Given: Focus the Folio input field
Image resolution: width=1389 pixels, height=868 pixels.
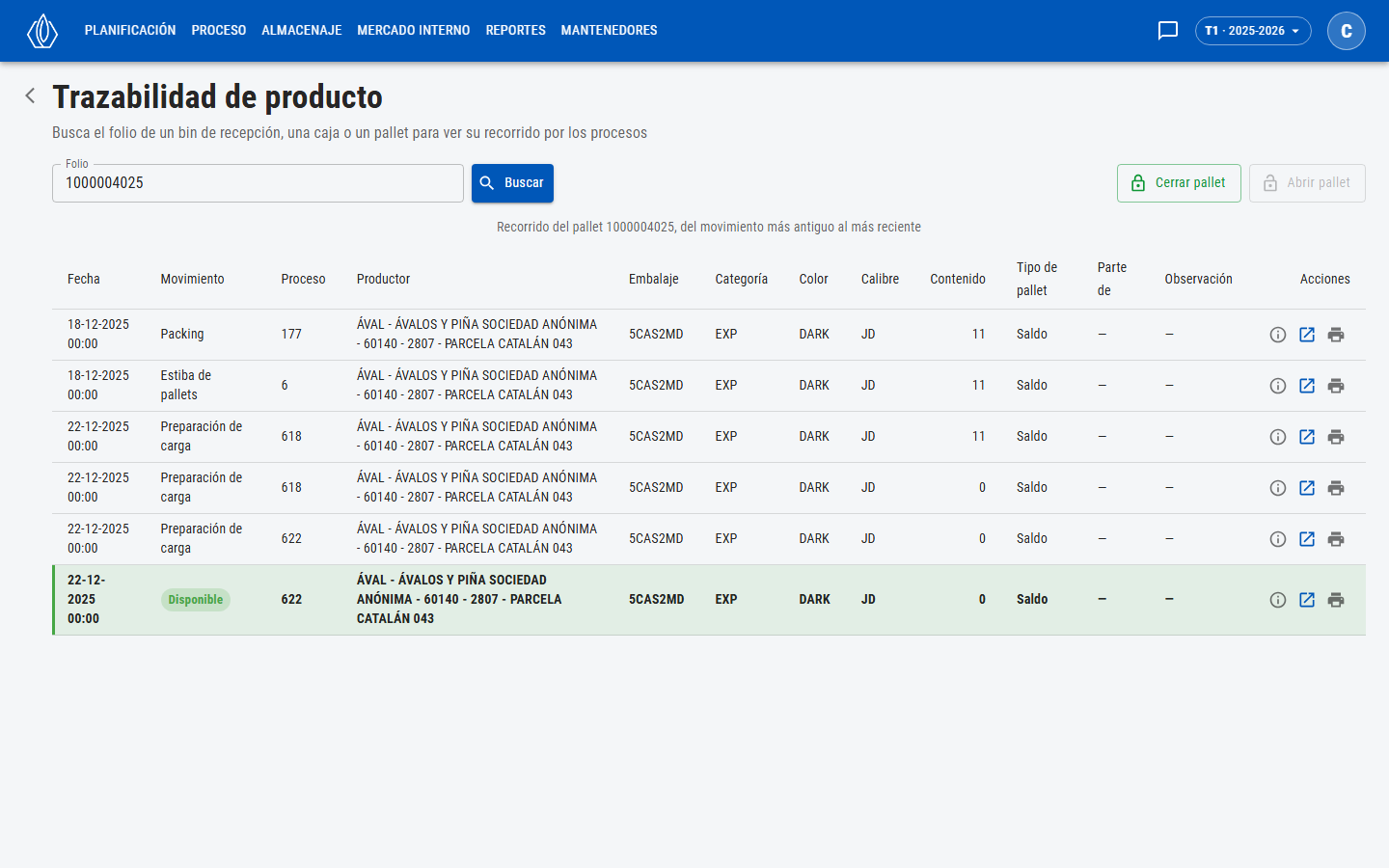Looking at the screenshot, I should (x=258, y=183).
